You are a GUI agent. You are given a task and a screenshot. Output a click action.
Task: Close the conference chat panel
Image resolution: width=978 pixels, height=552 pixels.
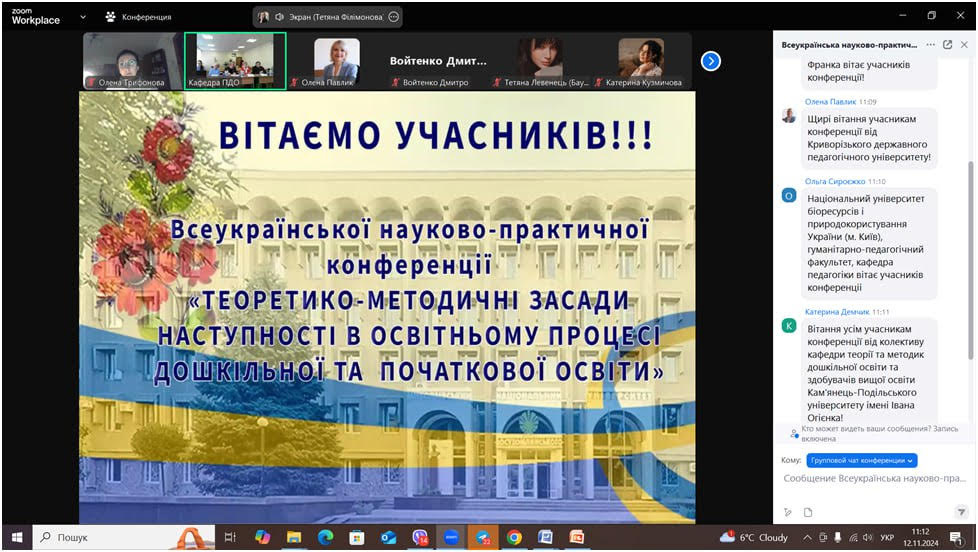tap(964, 45)
